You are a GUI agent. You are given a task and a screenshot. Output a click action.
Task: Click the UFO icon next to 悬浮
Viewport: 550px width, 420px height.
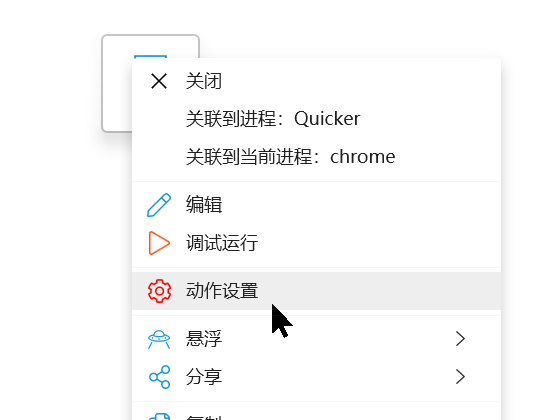pyautogui.click(x=159, y=339)
